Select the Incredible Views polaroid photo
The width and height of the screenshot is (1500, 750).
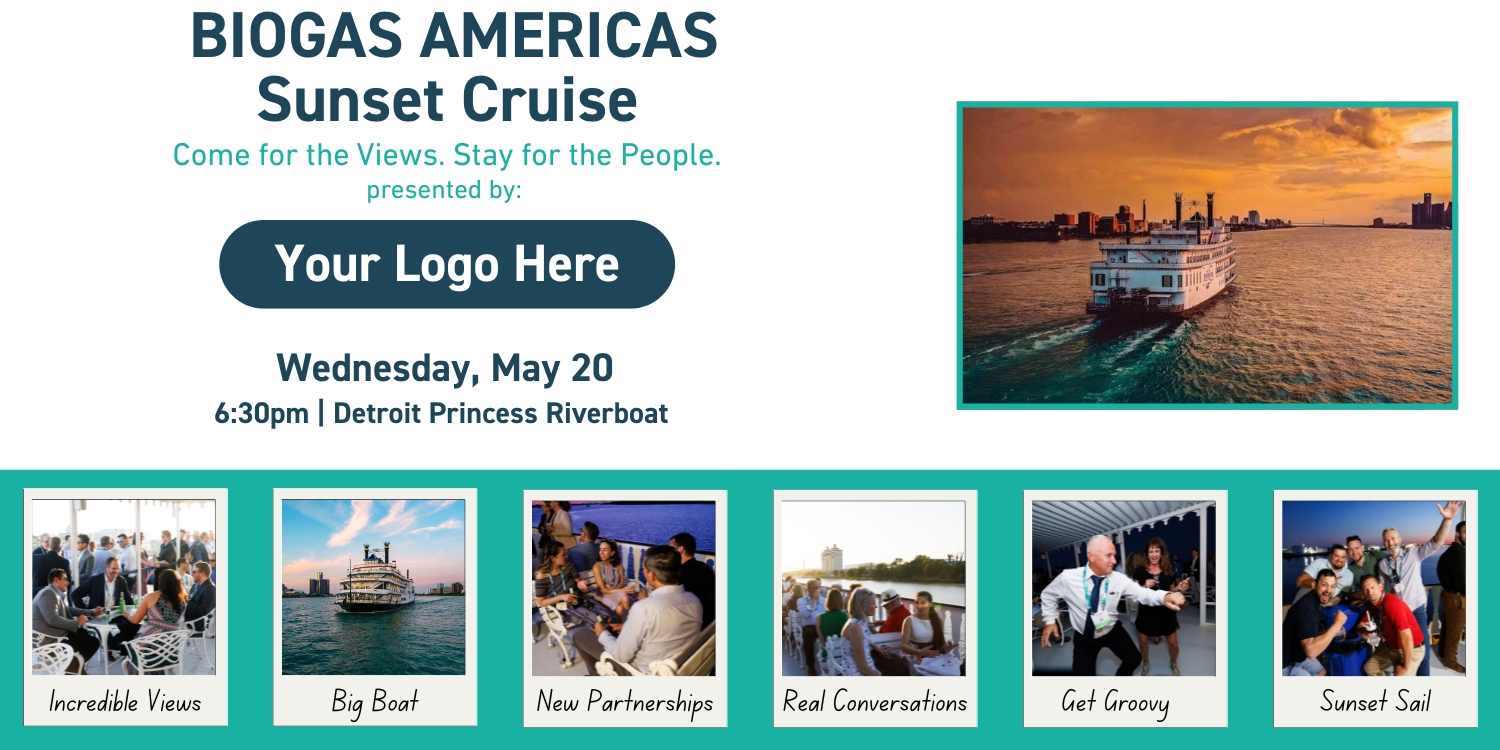coord(125,587)
